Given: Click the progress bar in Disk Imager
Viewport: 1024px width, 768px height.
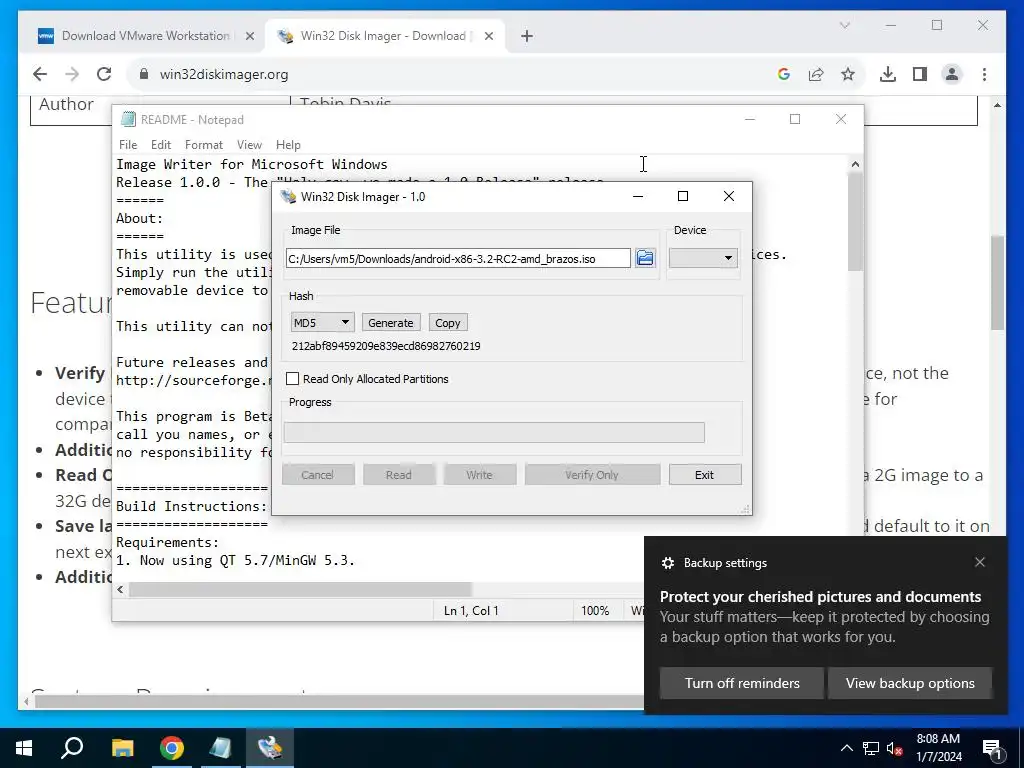Looking at the screenshot, I should tap(494, 432).
